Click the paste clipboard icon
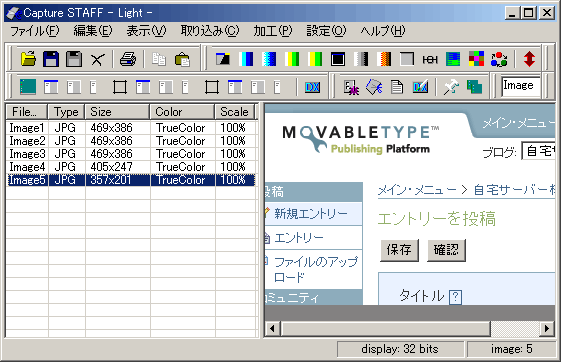Image resolution: width=561 pixels, height=362 pixels. pyautogui.click(x=182, y=59)
